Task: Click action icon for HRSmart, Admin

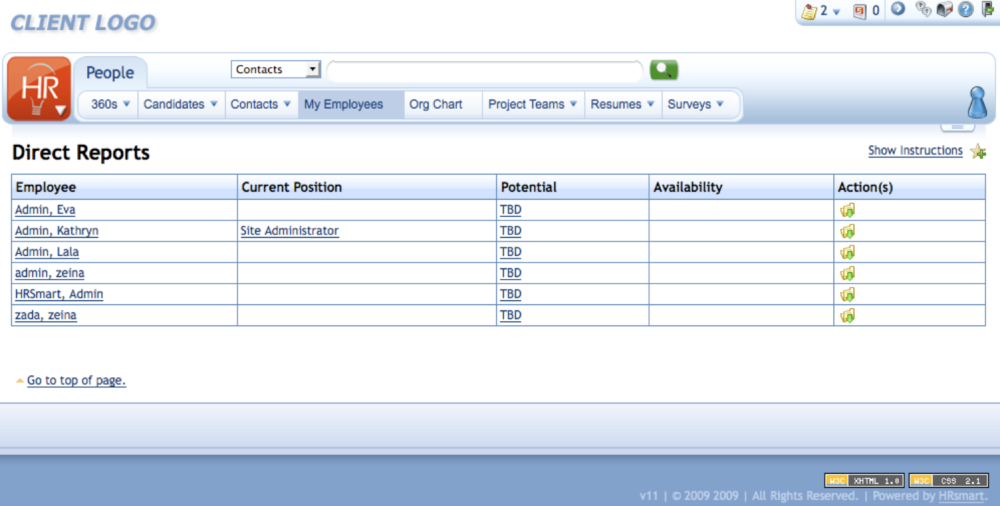Action: tap(848, 294)
